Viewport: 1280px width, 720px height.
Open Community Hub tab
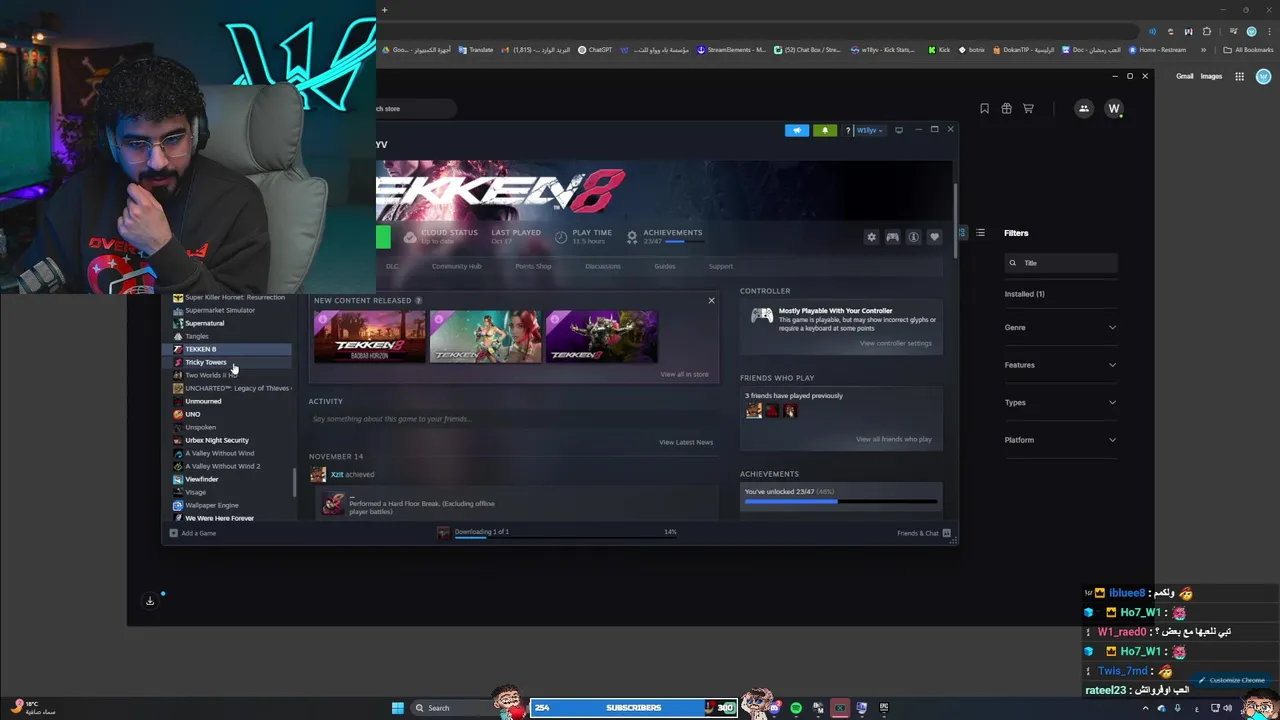pos(456,266)
